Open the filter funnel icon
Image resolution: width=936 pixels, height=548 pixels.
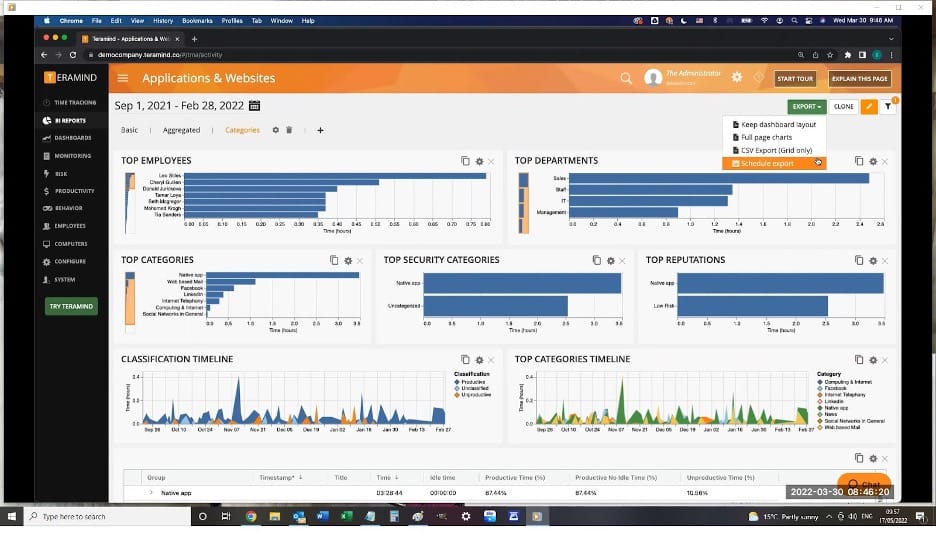point(888,106)
